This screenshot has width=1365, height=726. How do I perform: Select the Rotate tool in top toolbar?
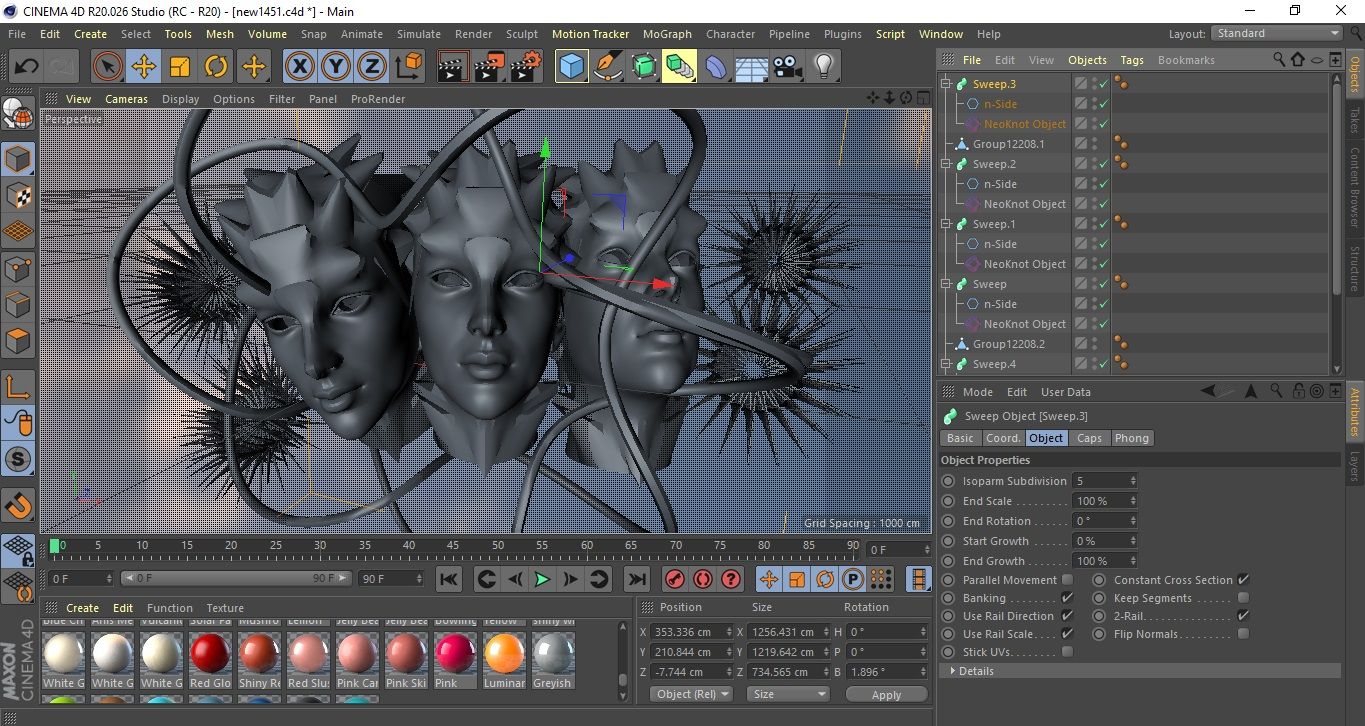[x=216, y=67]
